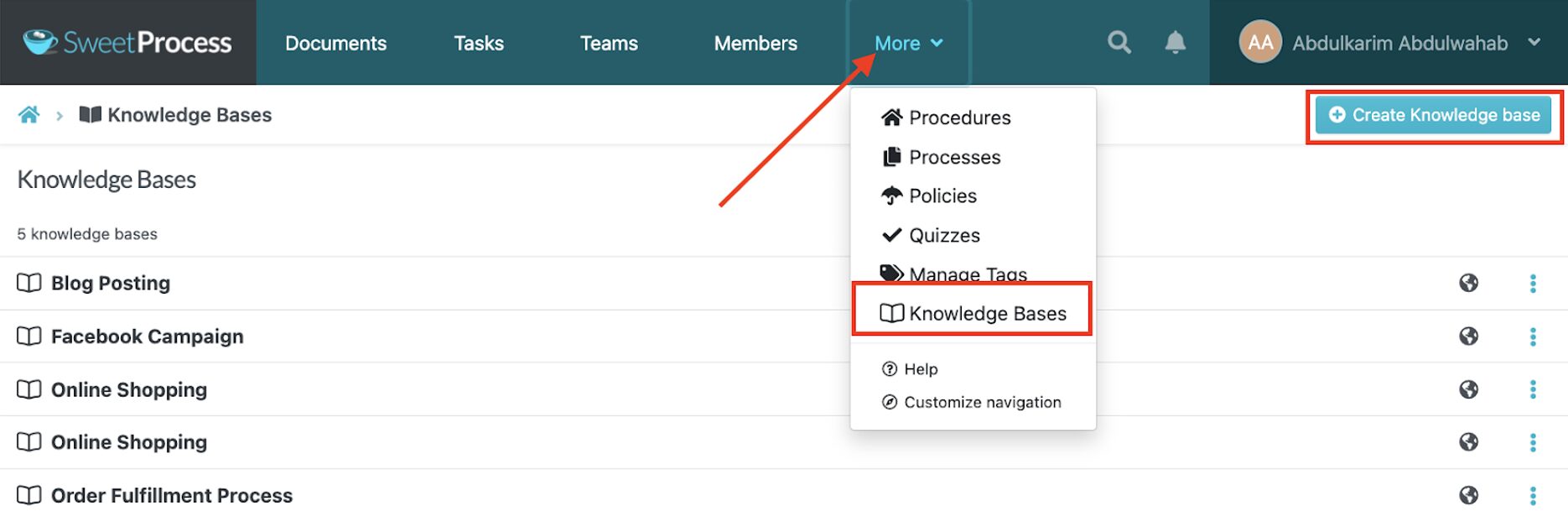The width and height of the screenshot is (1568, 532).
Task: Open the search magnifier icon
Action: (x=1119, y=42)
